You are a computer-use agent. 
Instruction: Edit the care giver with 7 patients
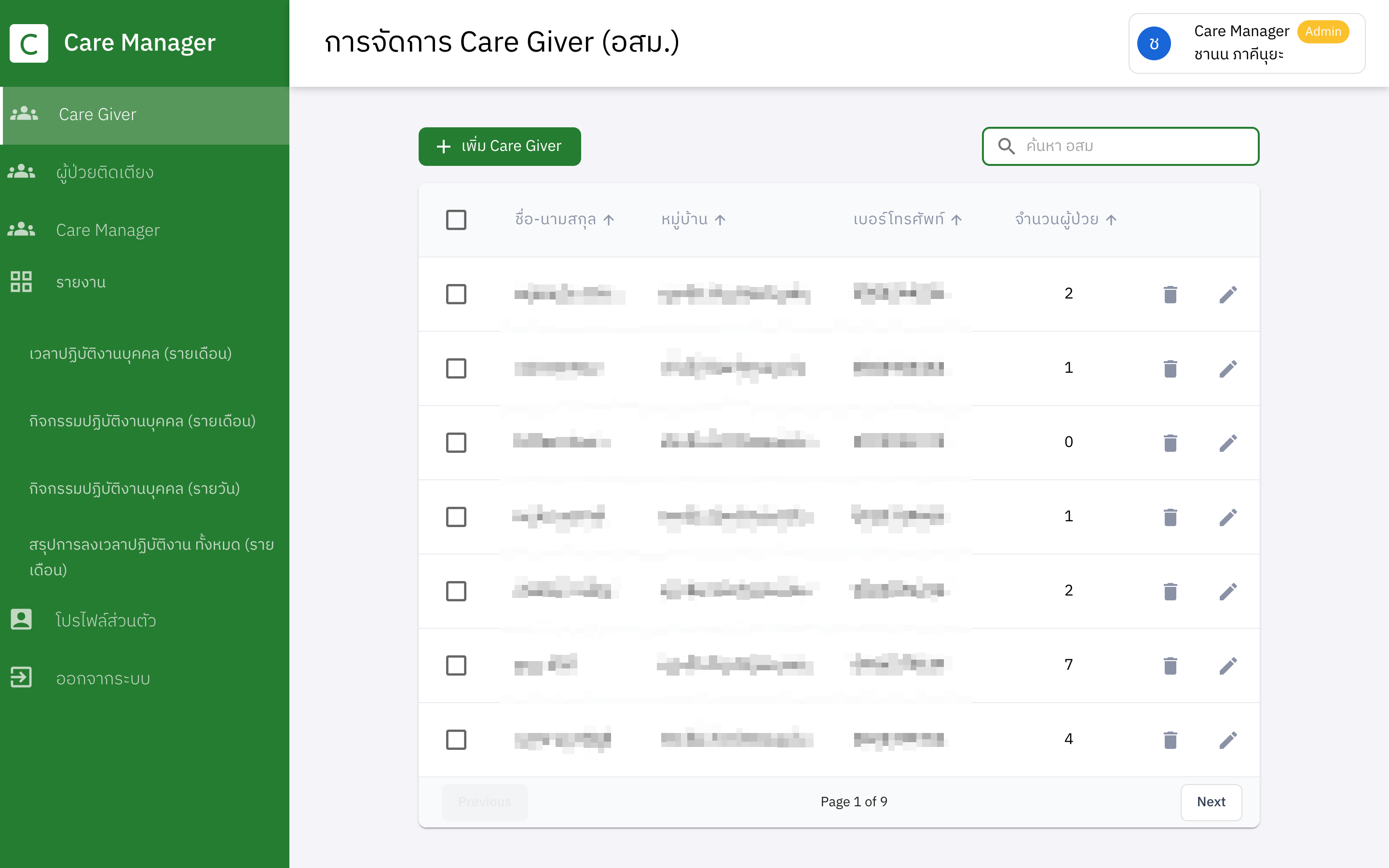tap(1228, 665)
